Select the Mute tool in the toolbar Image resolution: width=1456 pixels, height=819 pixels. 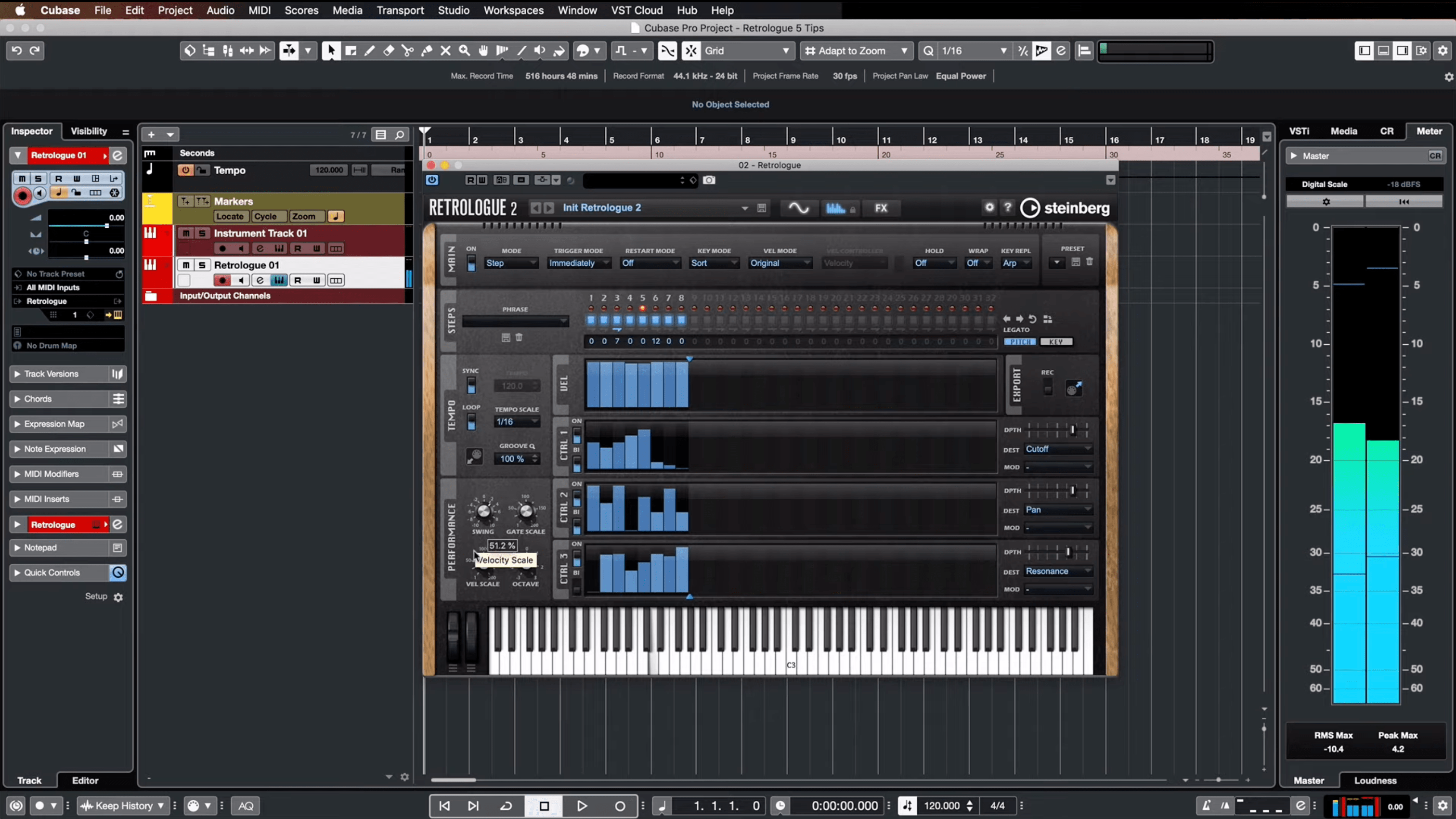(445, 51)
